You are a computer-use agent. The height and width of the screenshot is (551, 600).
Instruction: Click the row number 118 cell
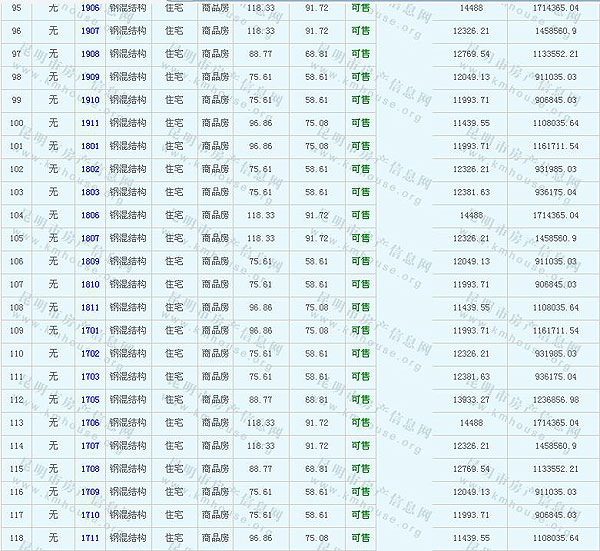(x=16, y=537)
